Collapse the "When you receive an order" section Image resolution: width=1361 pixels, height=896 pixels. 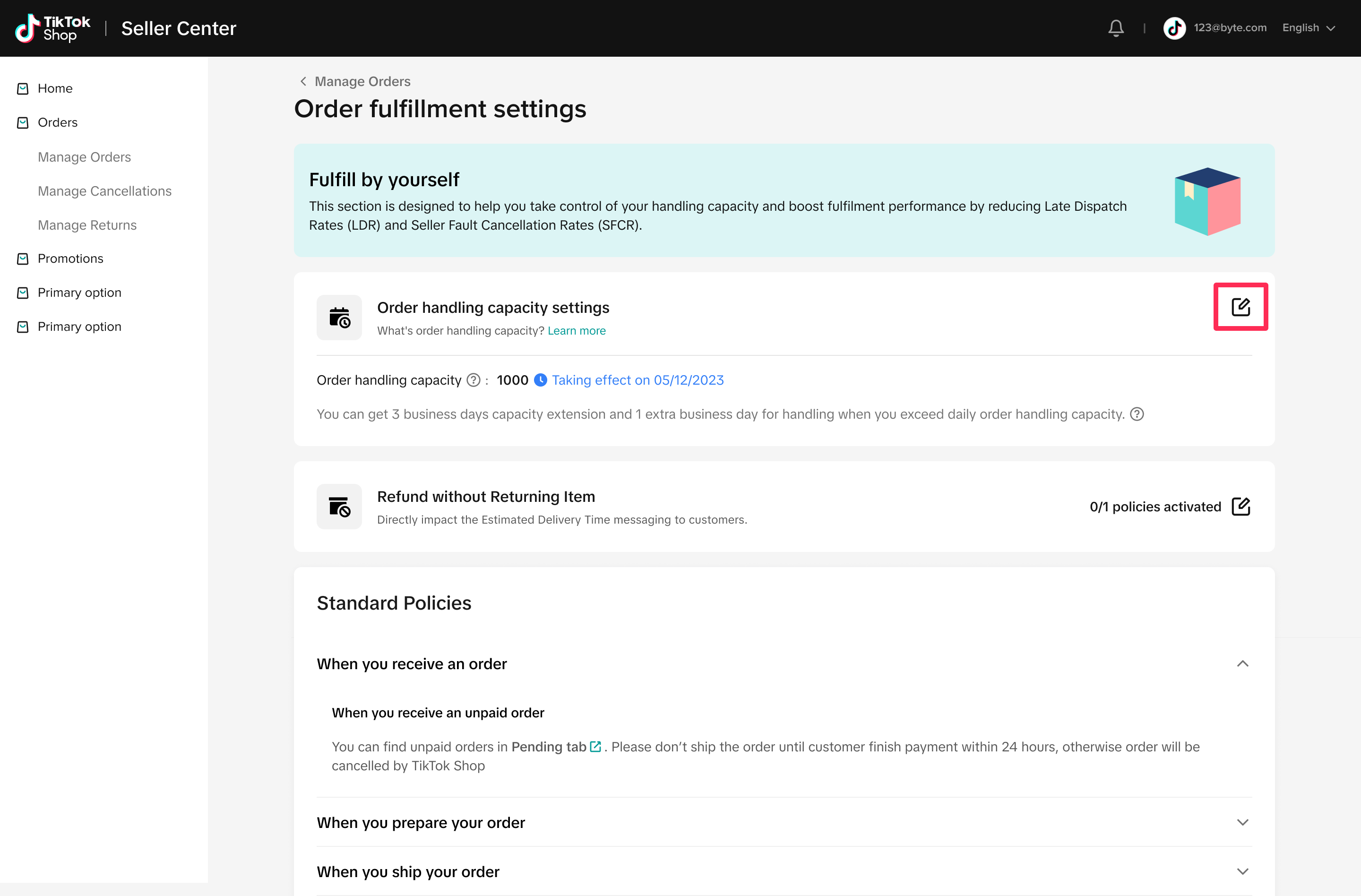tap(1243, 664)
